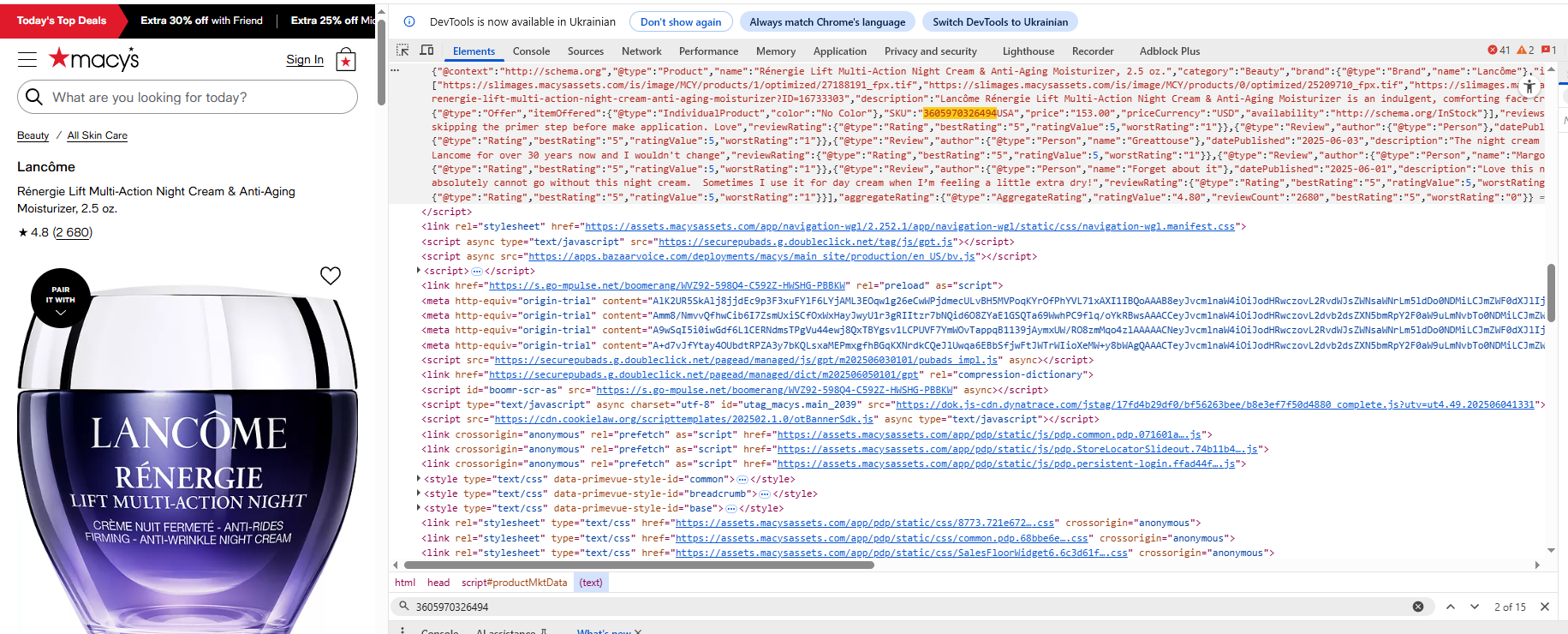Click the accessibility figure icon
1568x634 pixels.
tap(1530, 87)
